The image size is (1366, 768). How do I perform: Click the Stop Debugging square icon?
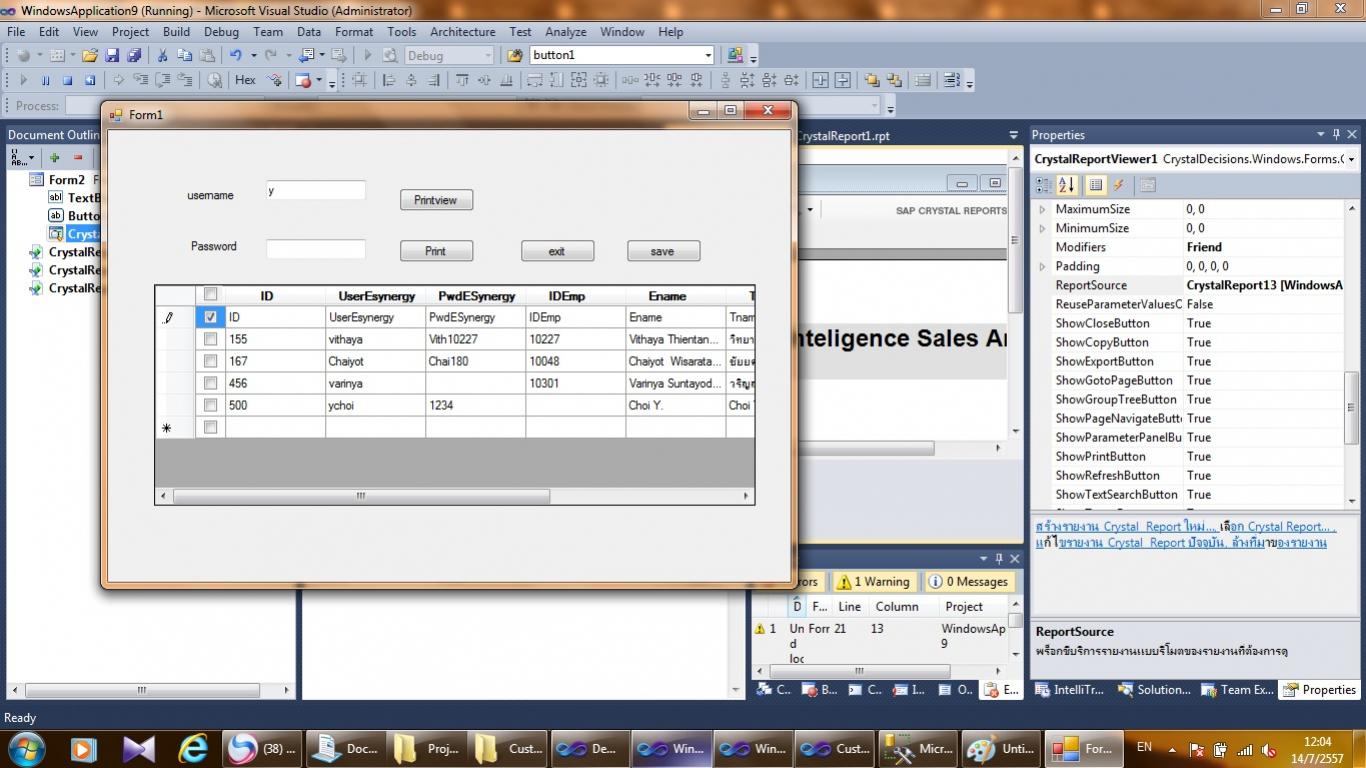click(x=68, y=81)
